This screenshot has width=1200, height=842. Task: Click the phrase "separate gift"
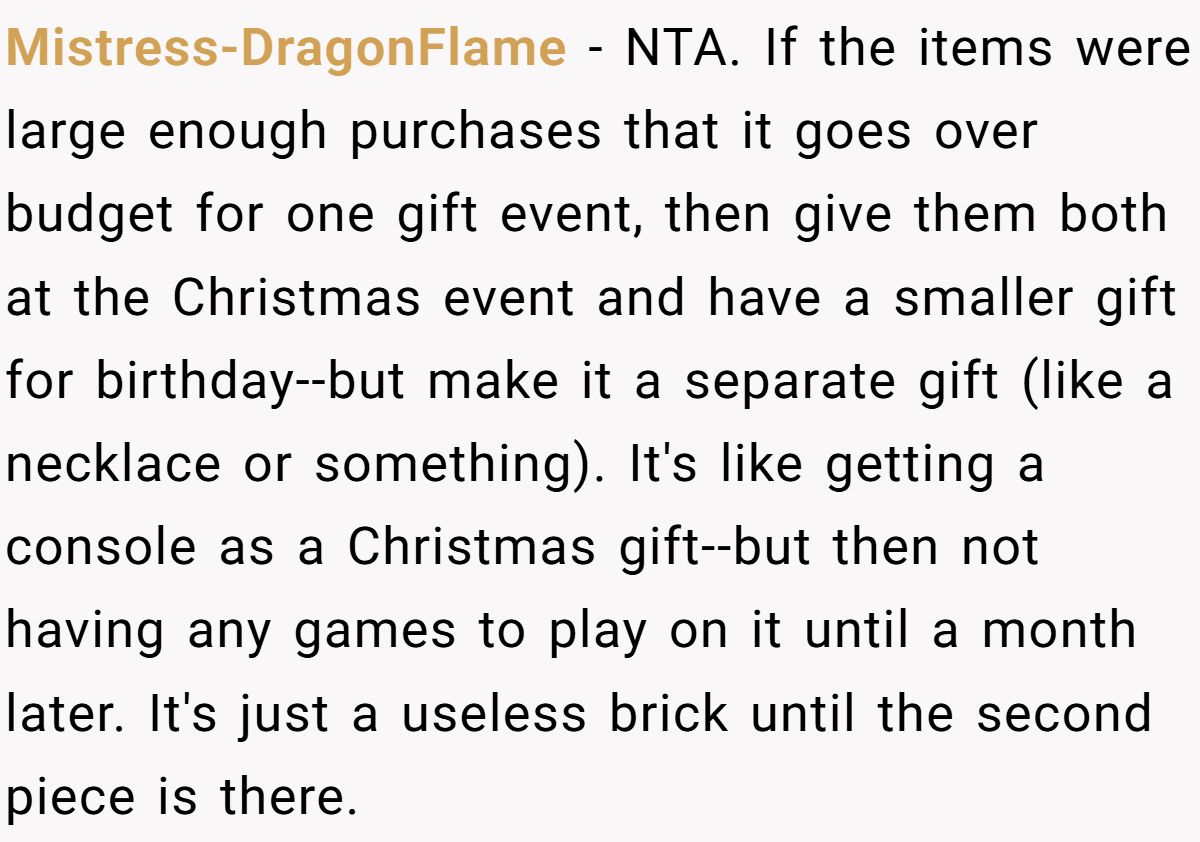tap(841, 381)
